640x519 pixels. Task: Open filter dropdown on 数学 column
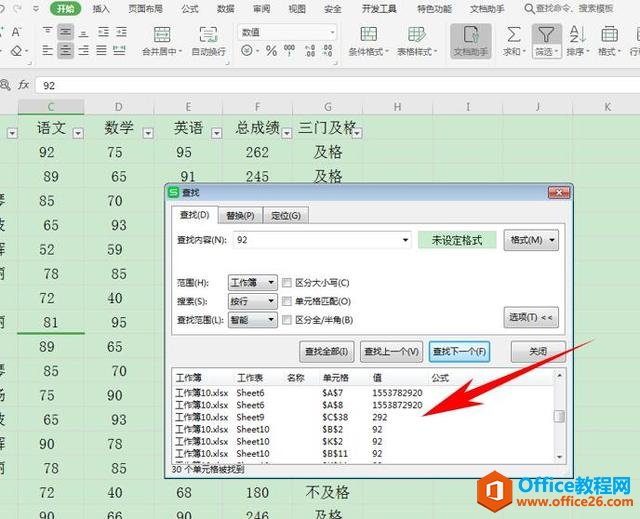point(148,133)
